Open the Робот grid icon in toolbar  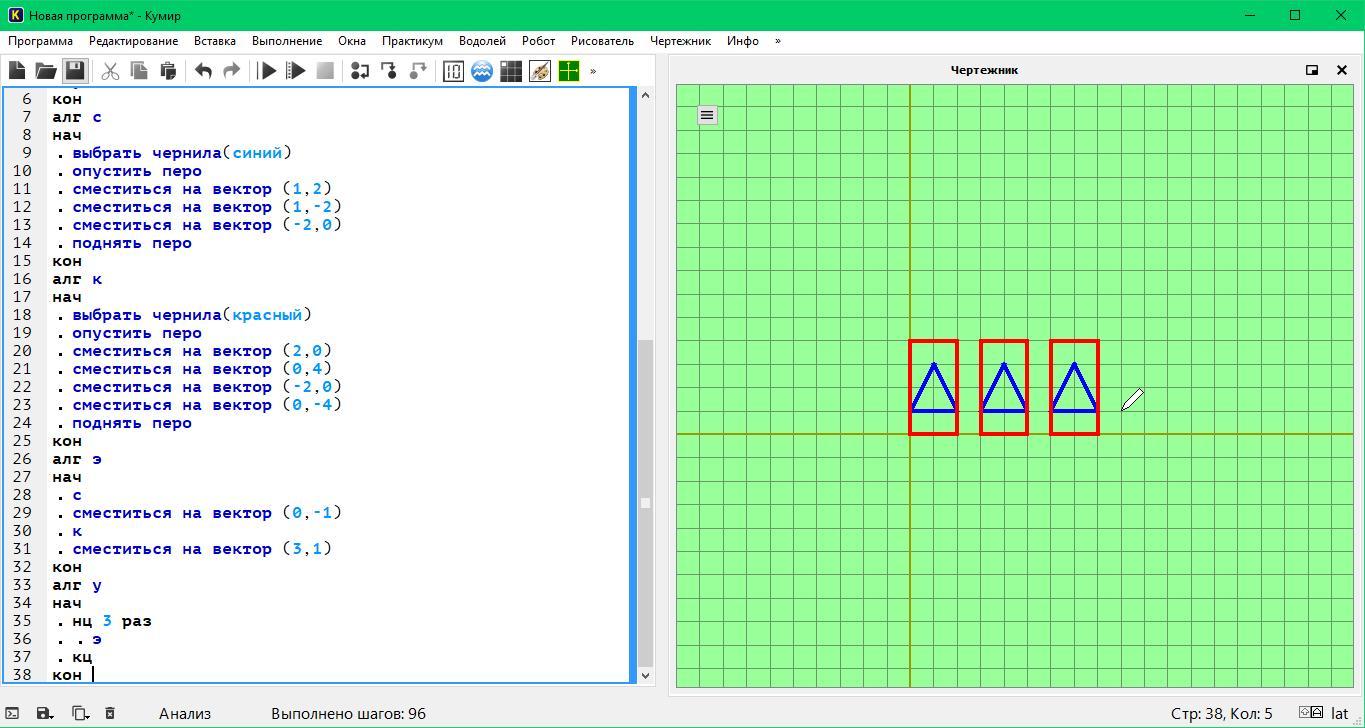(511, 71)
